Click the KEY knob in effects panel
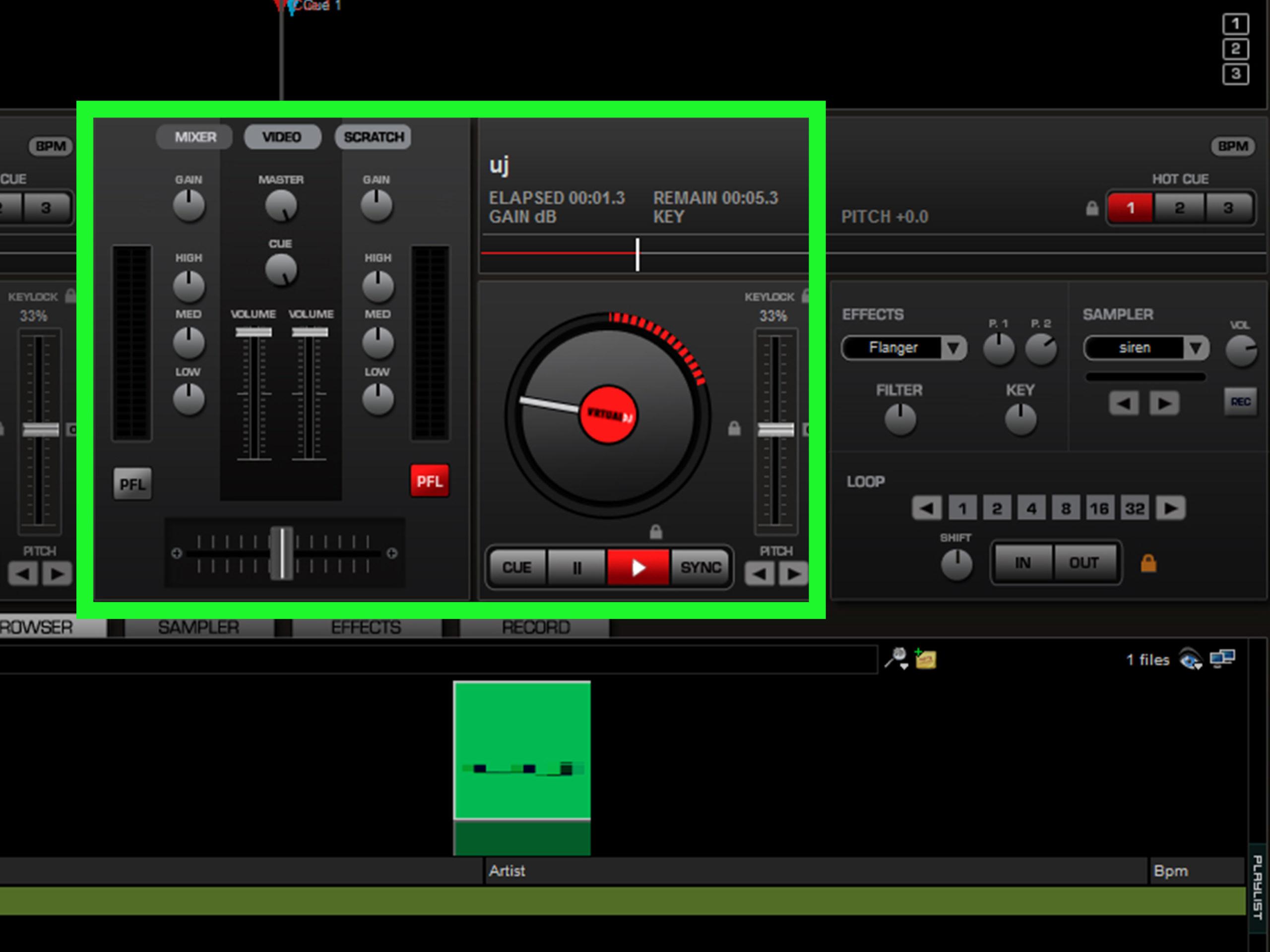The height and width of the screenshot is (952, 1270). tap(1021, 419)
